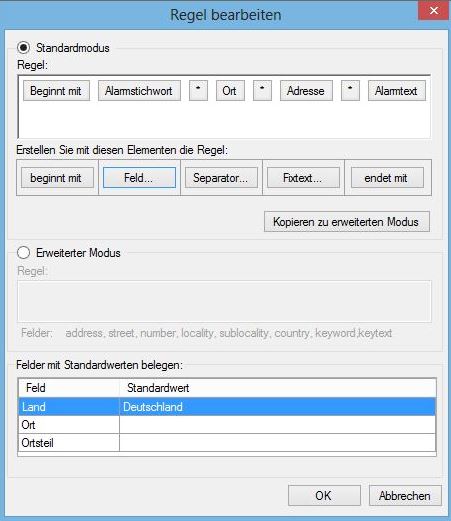Select separator between Ort and Adresse
451x521 pixels.
click(x=262, y=91)
